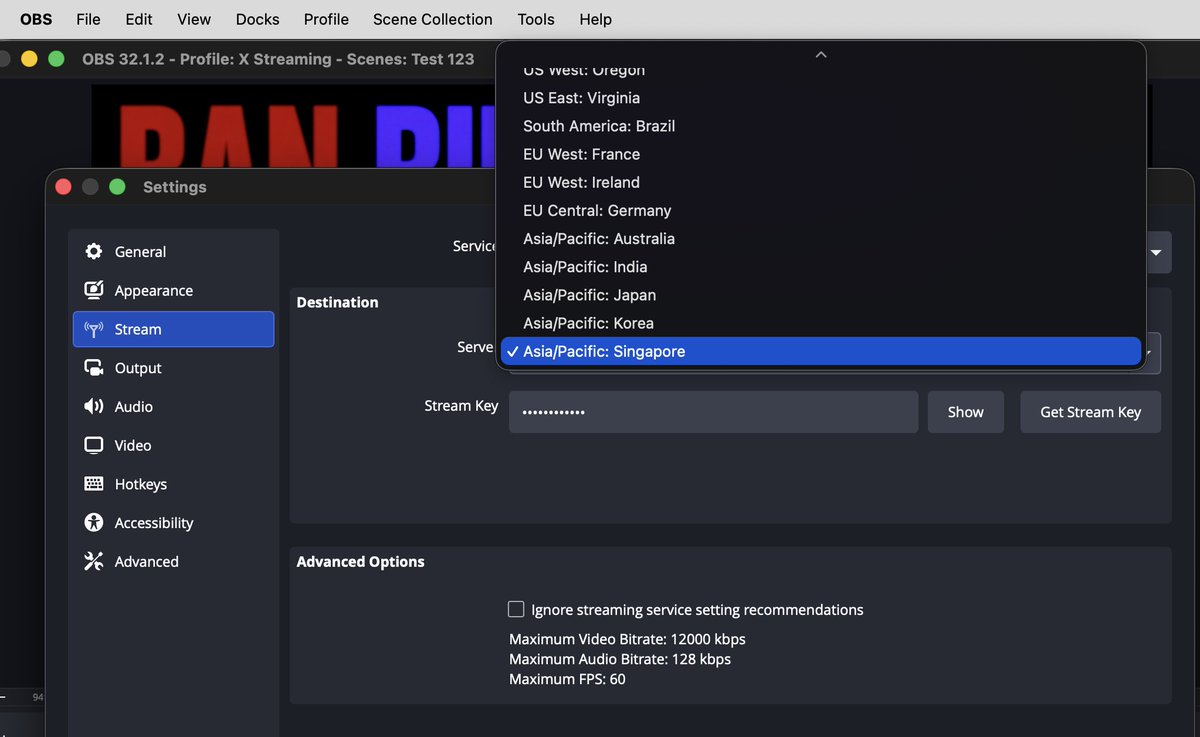
Task: Open the Hotkeys settings section
Action: coord(173,484)
